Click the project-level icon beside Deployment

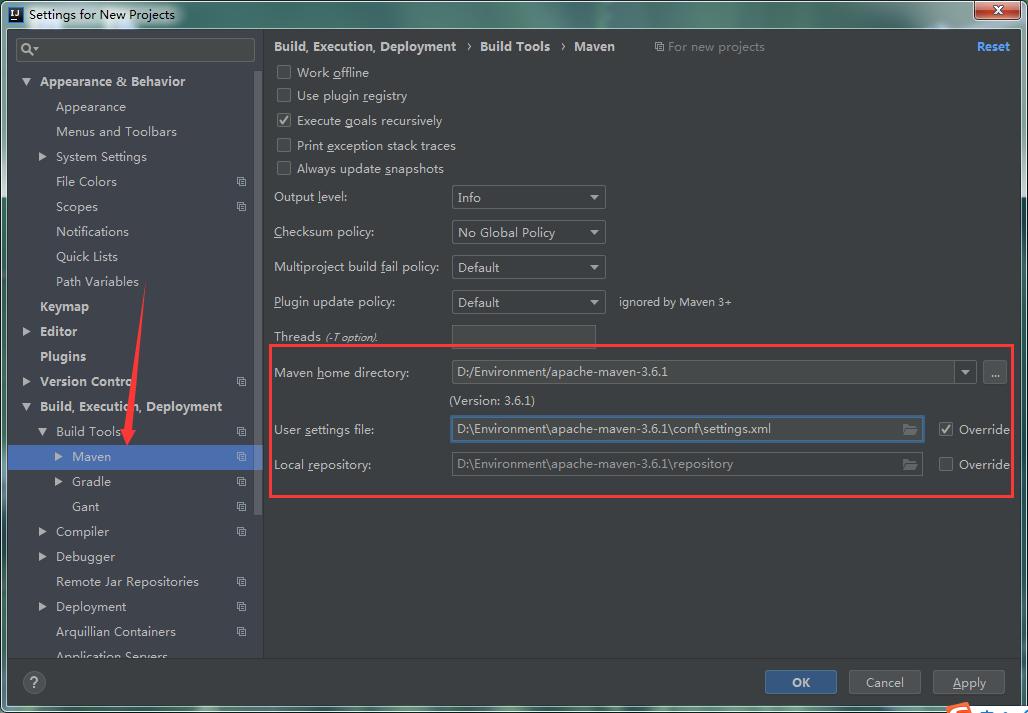tap(241, 606)
